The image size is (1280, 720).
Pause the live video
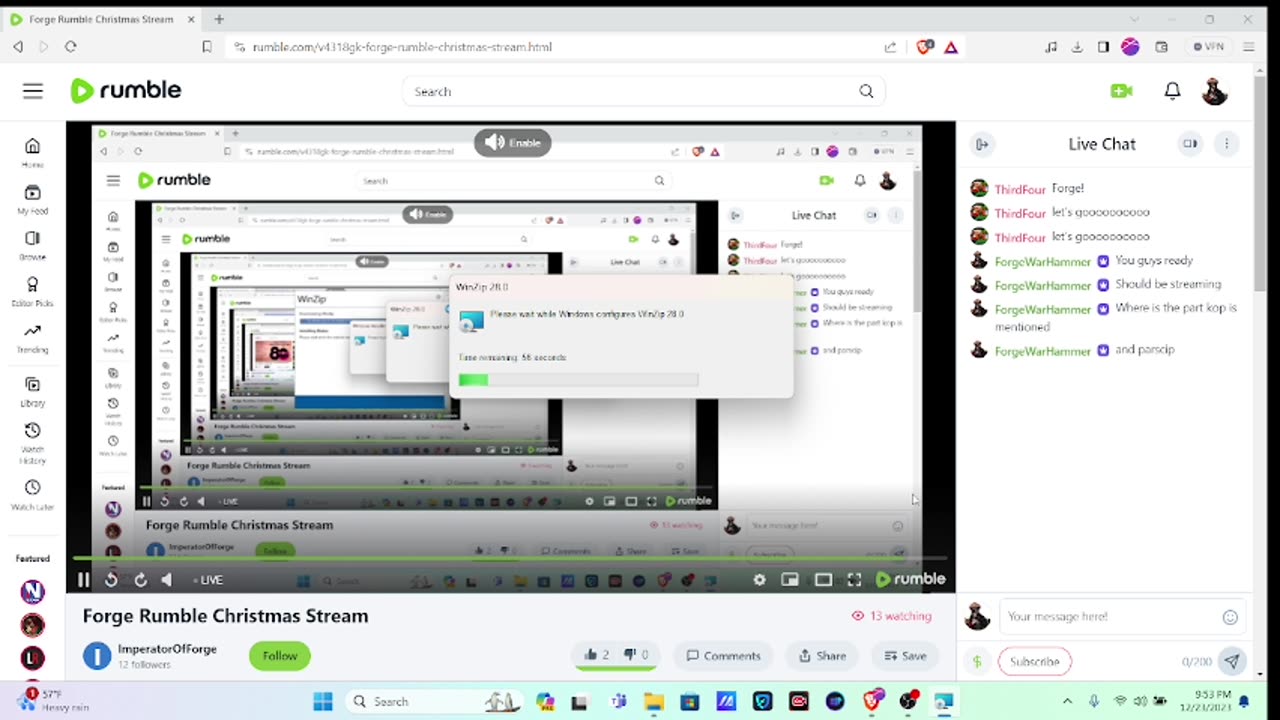coord(84,579)
